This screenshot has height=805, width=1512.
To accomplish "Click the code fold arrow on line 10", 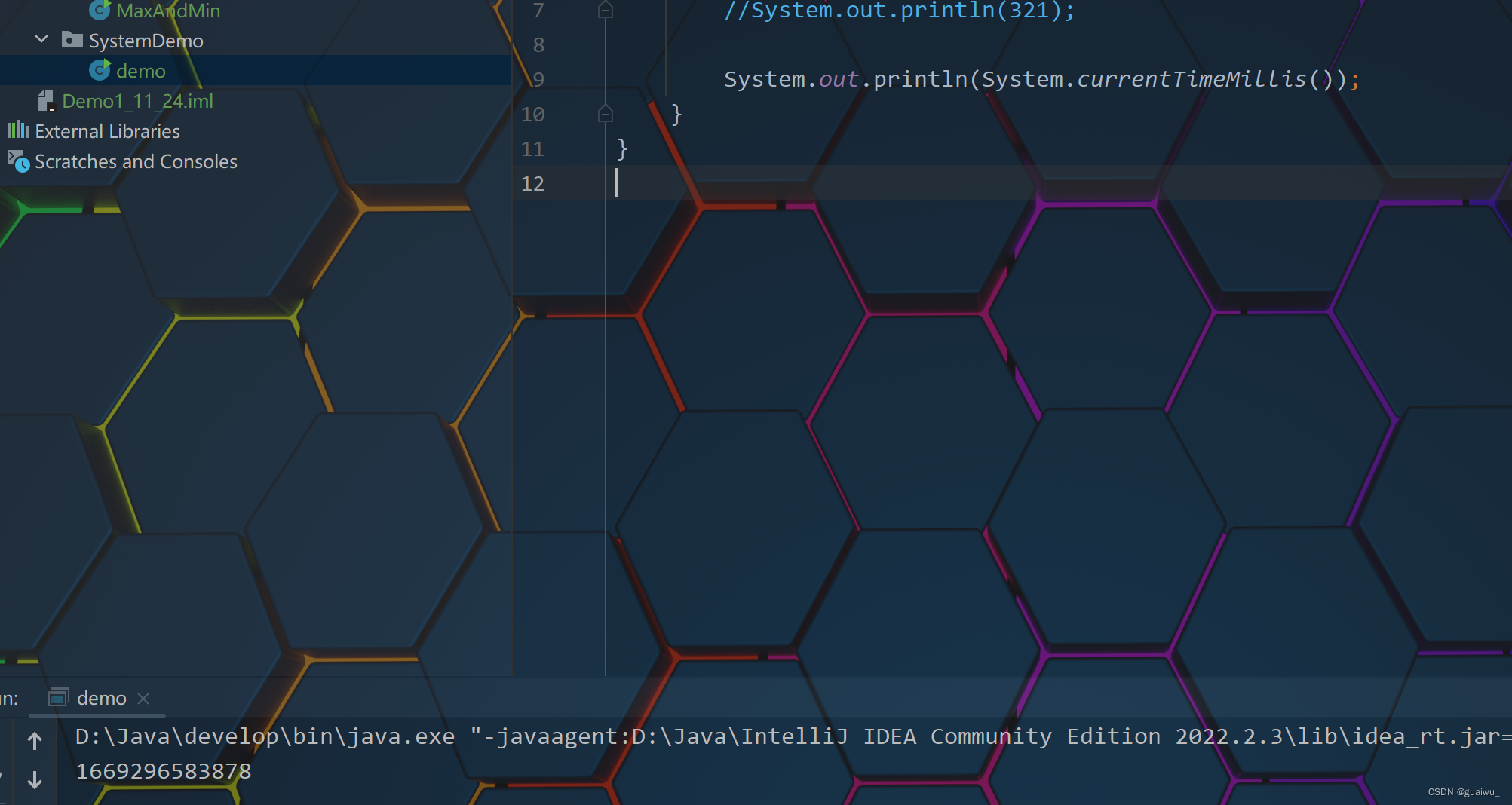I will (x=606, y=114).
